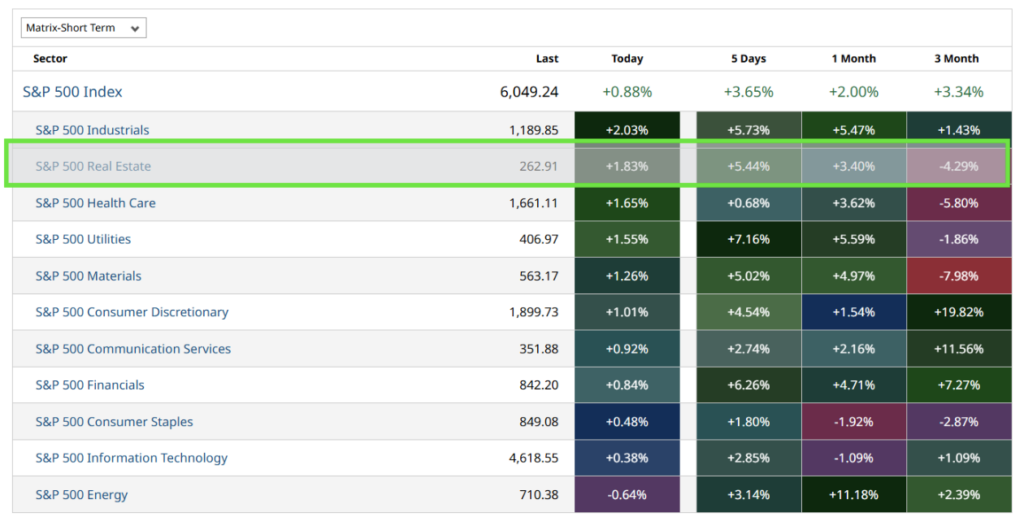Screen dimensions: 1024x526
Task: Click the Financials last value 842.20
Action: click(539, 385)
